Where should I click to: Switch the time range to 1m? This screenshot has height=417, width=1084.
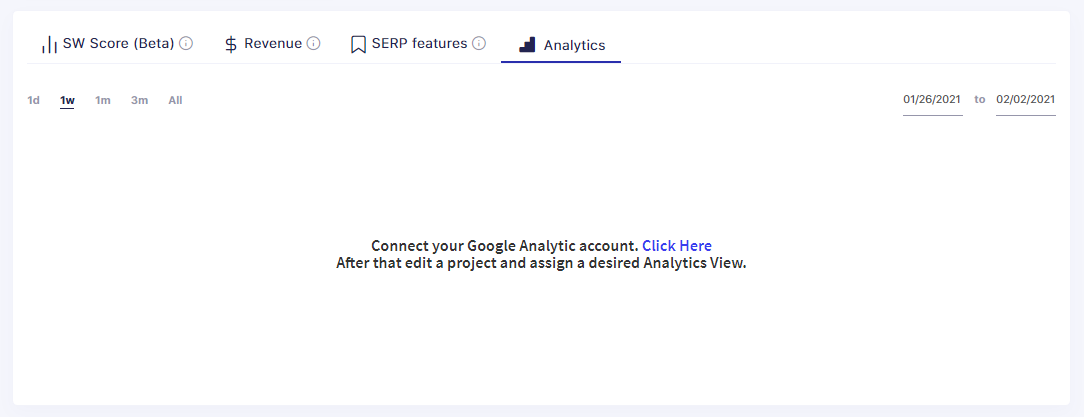(x=103, y=100)
